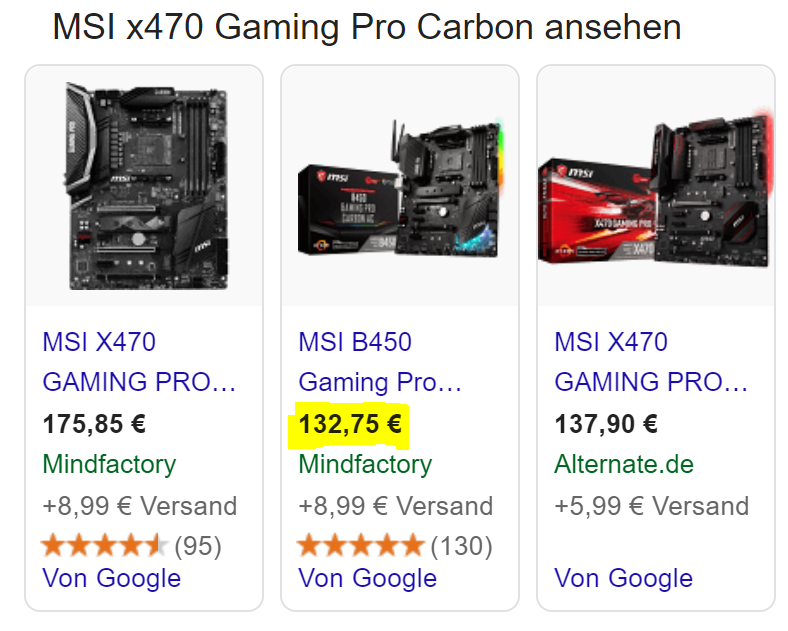Select Mindfactory seller under the 132,75 € item
788x631 pixels.
coord(365,464)
